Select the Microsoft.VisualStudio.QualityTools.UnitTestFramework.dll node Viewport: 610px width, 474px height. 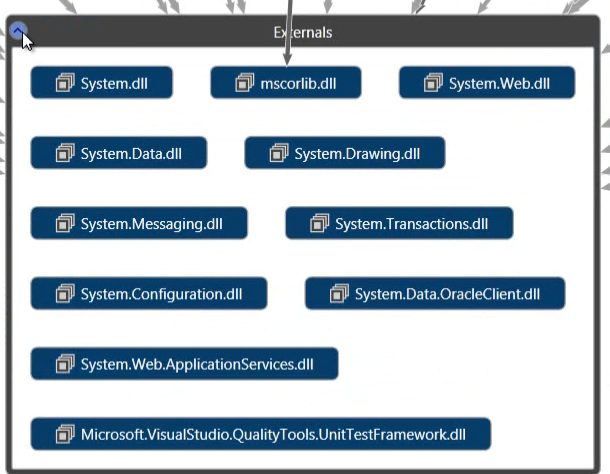261,434
